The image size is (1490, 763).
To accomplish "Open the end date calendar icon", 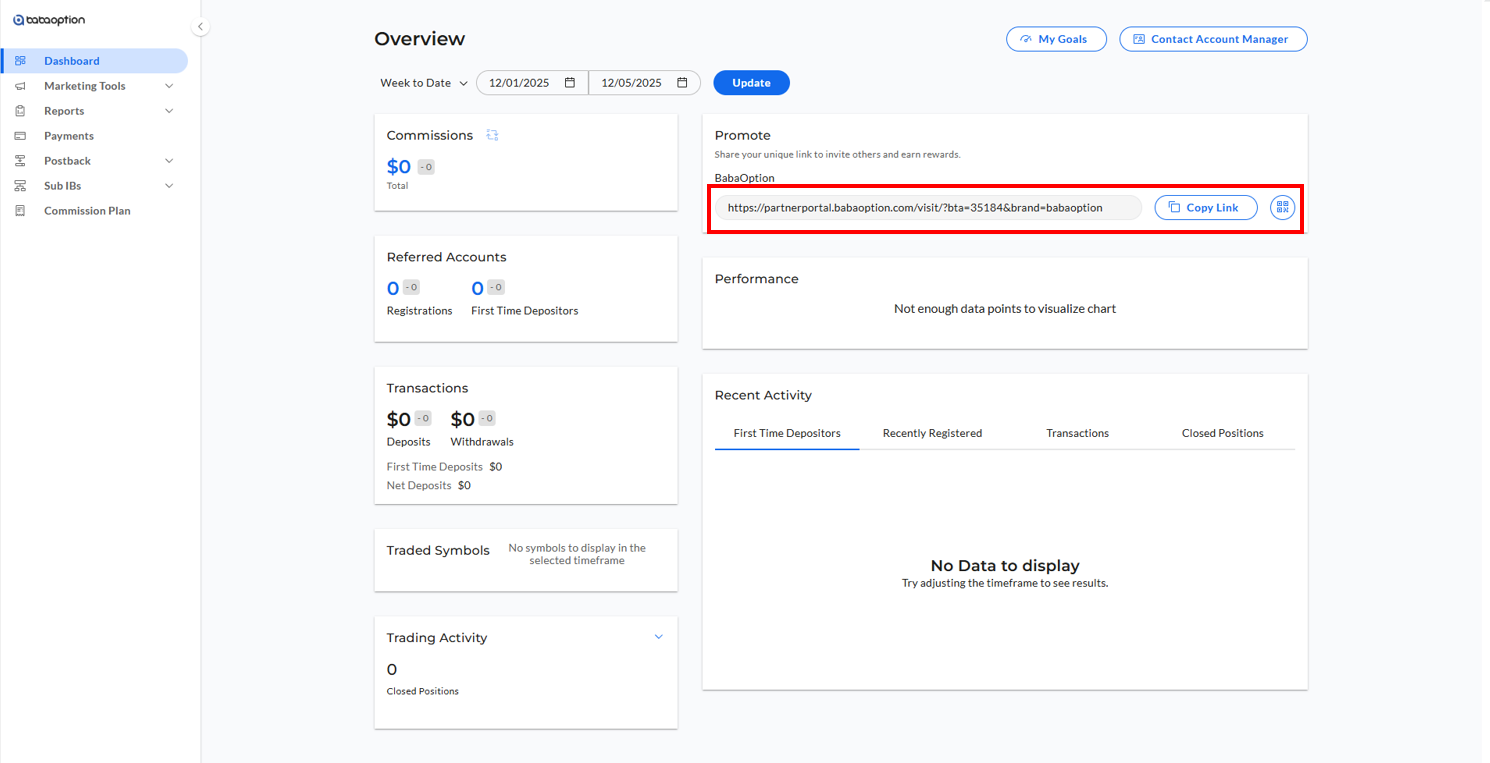I will (682, 83).
